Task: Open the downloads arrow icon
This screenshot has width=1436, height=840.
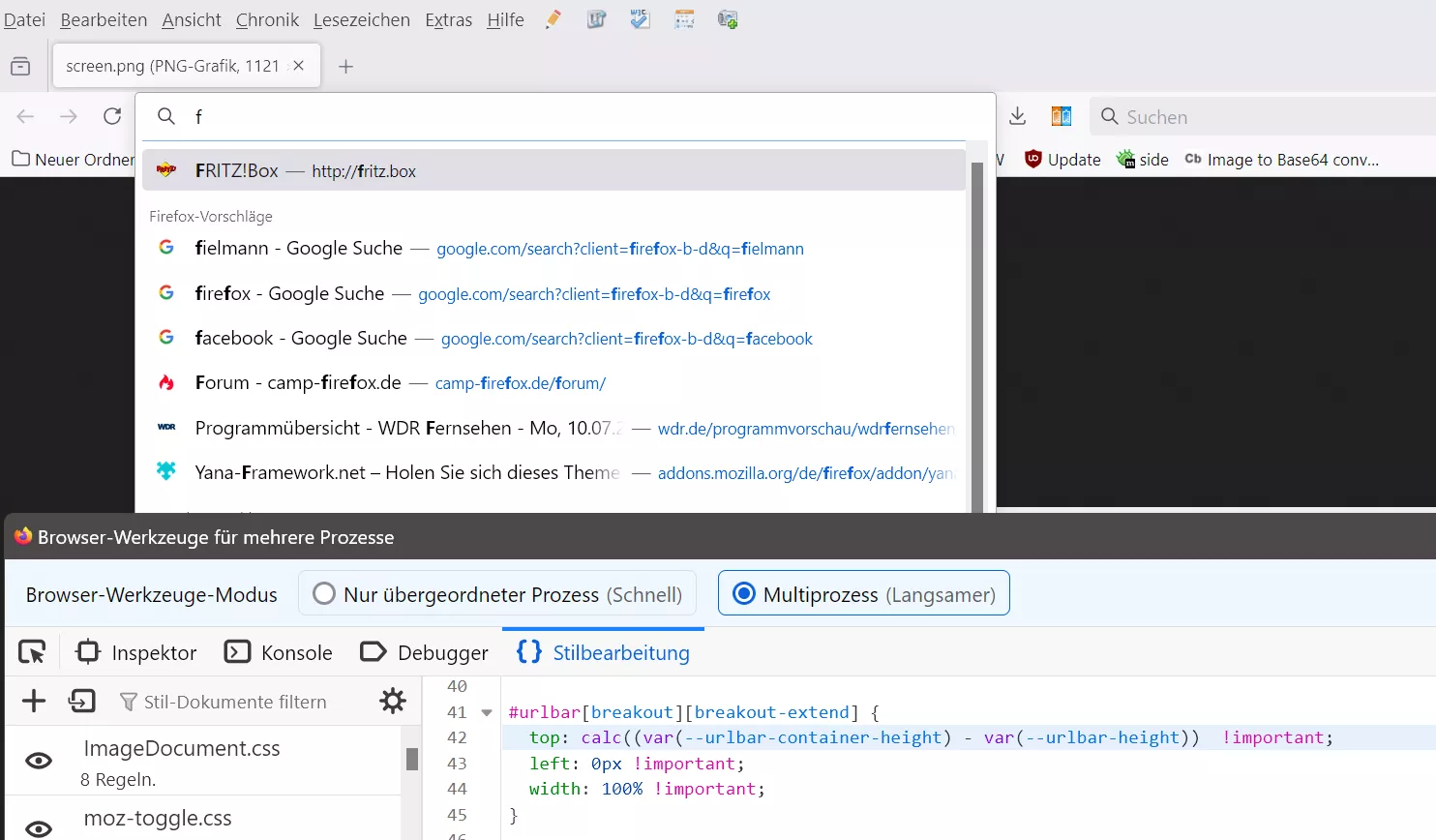Action: pos(1017,116)
